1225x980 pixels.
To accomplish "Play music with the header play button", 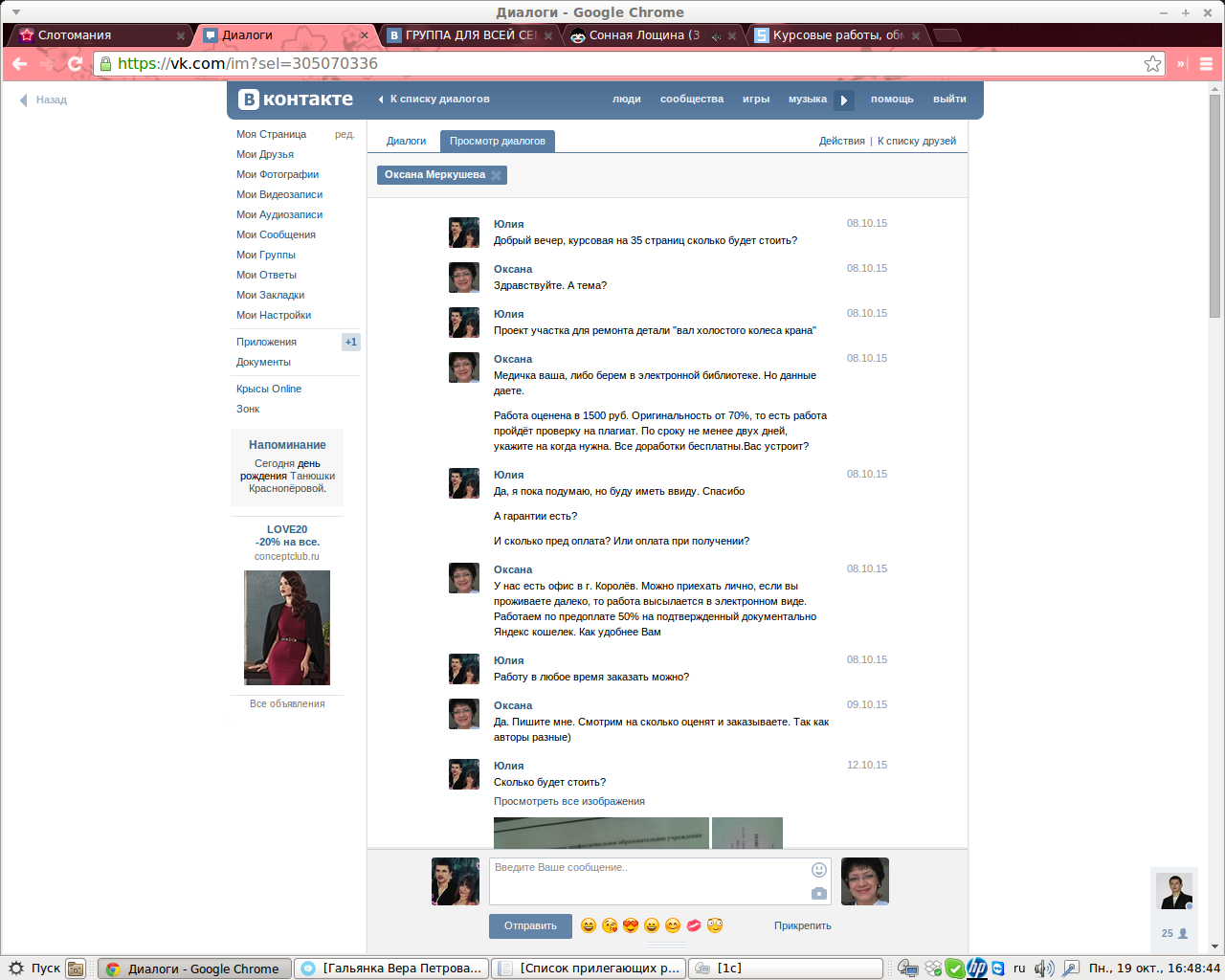I will tap(843, 100).
